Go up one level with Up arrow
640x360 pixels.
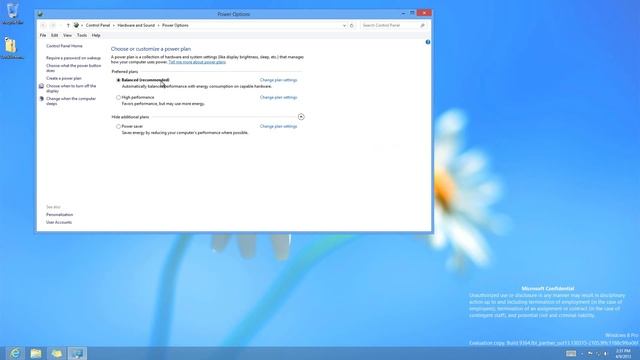pos(68,25)
